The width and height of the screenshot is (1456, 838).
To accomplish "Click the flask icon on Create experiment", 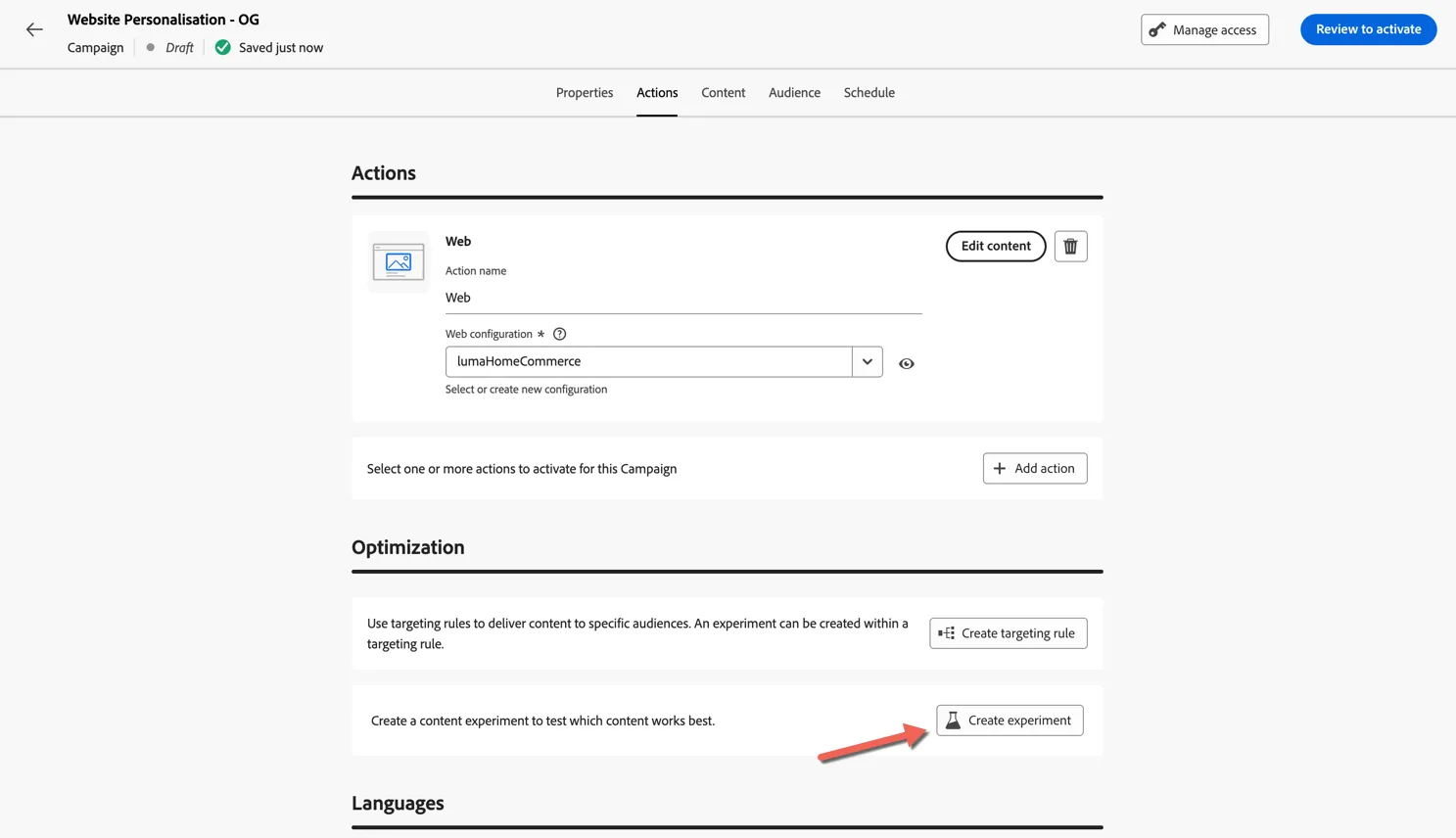I will pos(953,721).
